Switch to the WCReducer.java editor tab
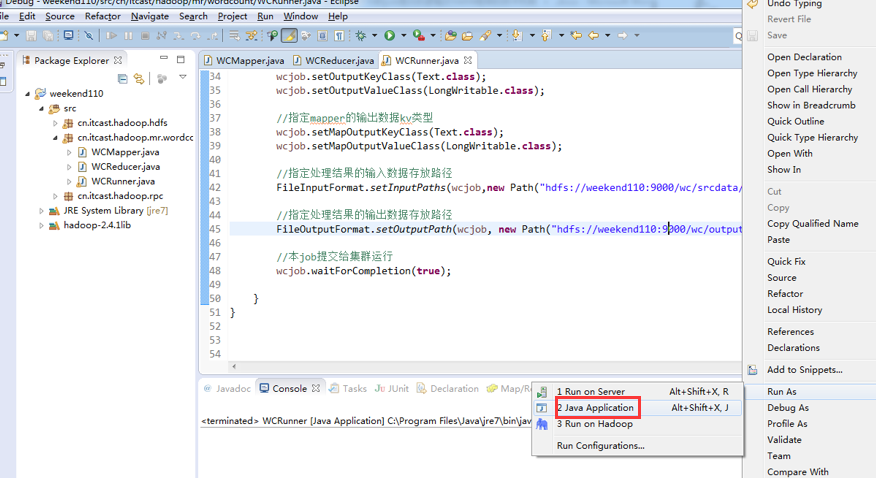This screenshot has width=876, height=478. click(x=333, y=60)
